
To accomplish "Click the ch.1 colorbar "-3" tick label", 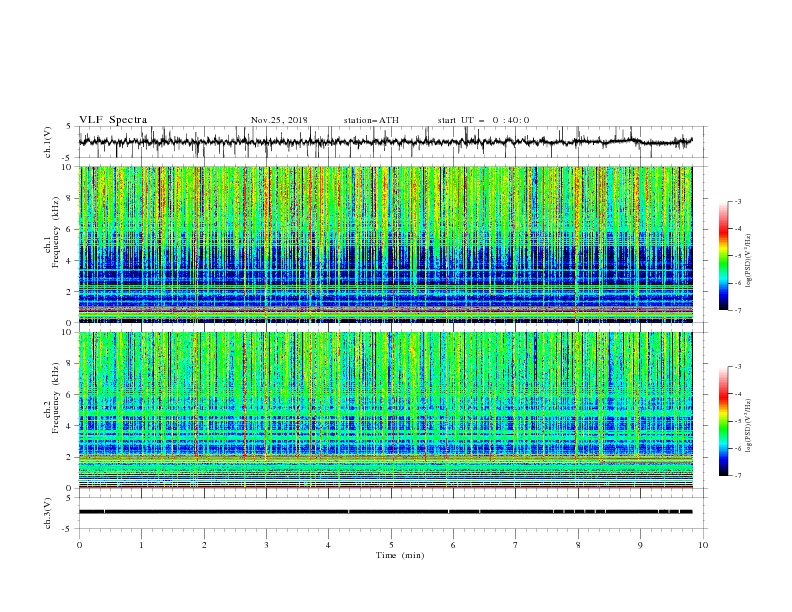I will click(x=738, y=201).
